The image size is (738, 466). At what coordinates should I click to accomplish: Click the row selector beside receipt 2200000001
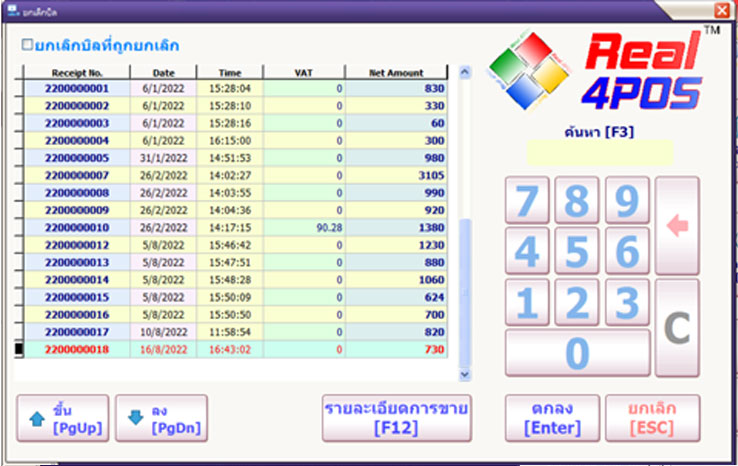(17, 88)
